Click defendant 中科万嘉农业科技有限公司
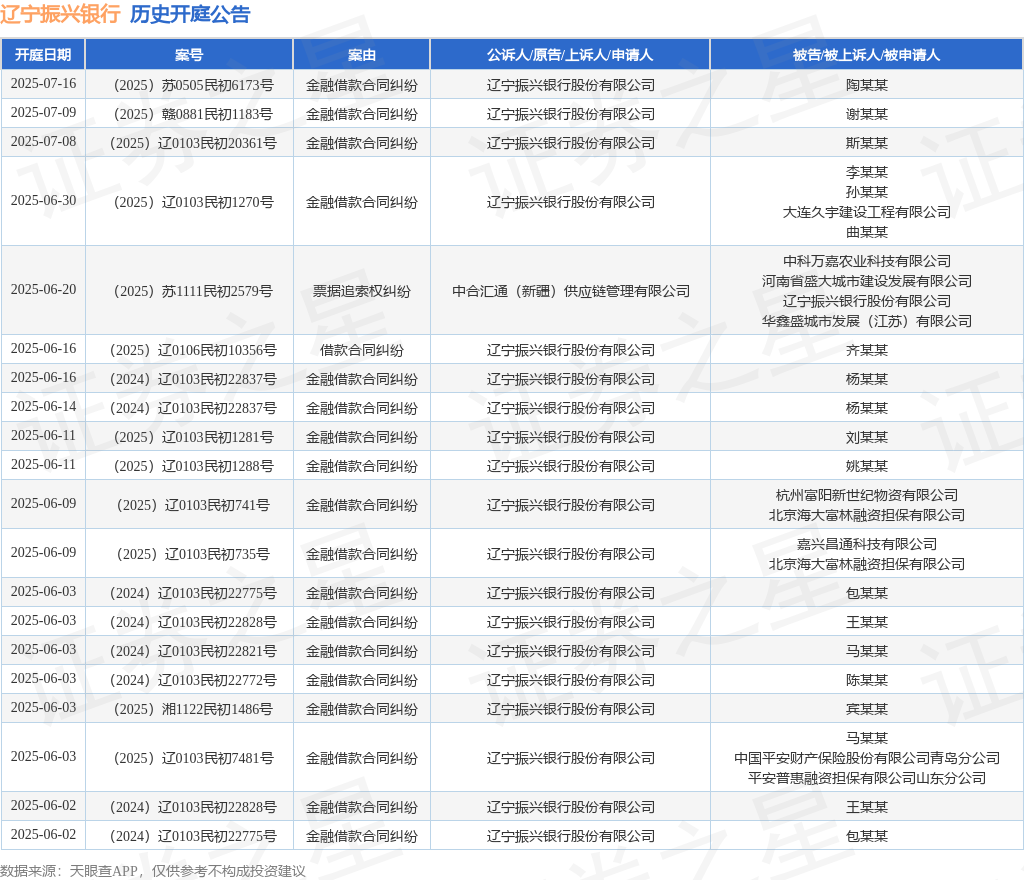This screenshot has width=1024, height=880. click(867, 261)
